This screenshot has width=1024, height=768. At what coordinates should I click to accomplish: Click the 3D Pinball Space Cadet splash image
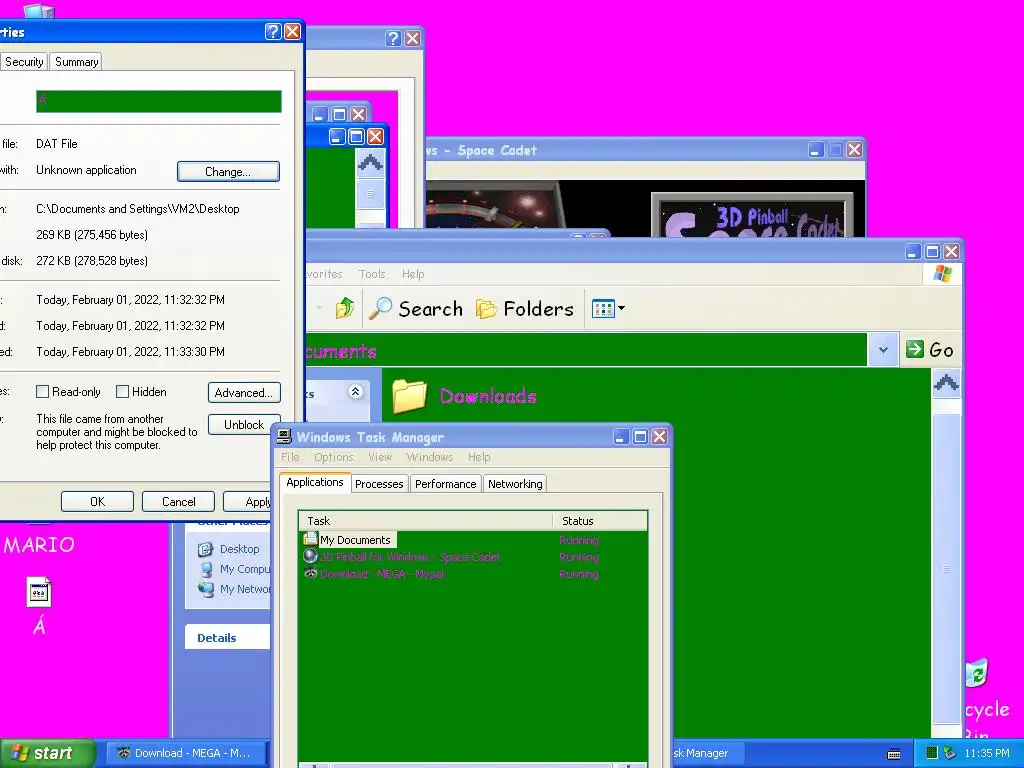click(x=752, y=216)
